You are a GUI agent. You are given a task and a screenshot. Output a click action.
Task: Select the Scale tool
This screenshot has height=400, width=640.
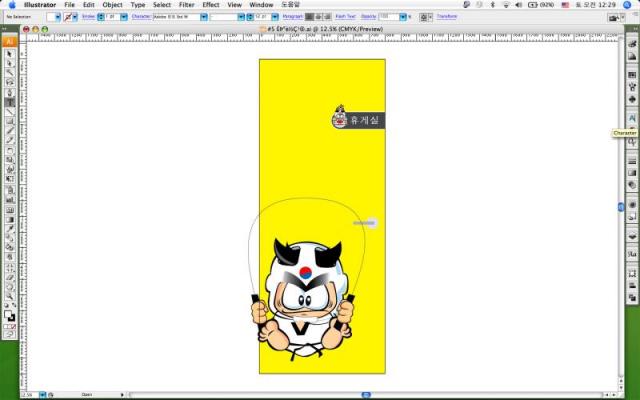(x=10, y=160)
